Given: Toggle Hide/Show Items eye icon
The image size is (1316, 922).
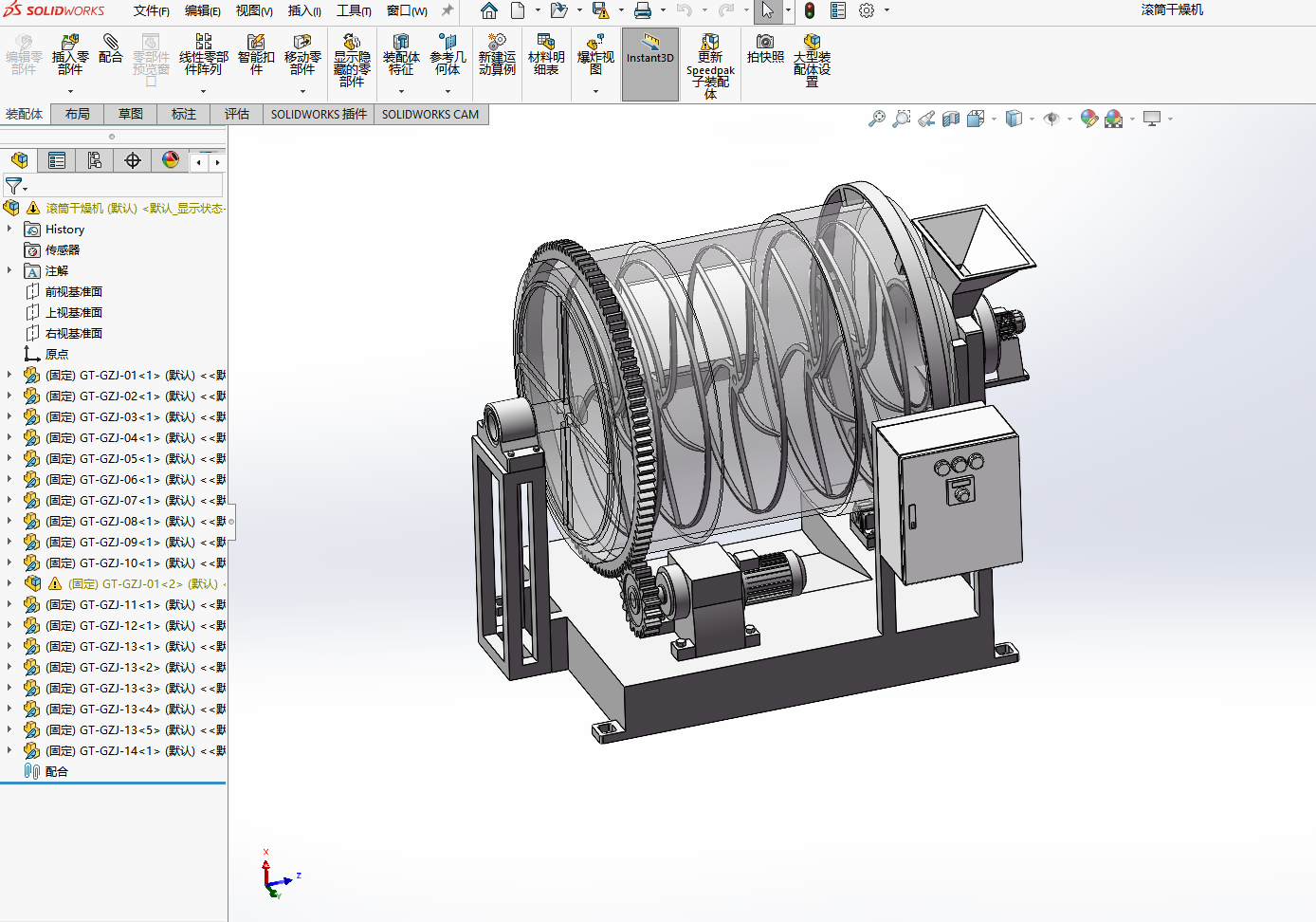Looking at the screenshot, I should 1051,119.
